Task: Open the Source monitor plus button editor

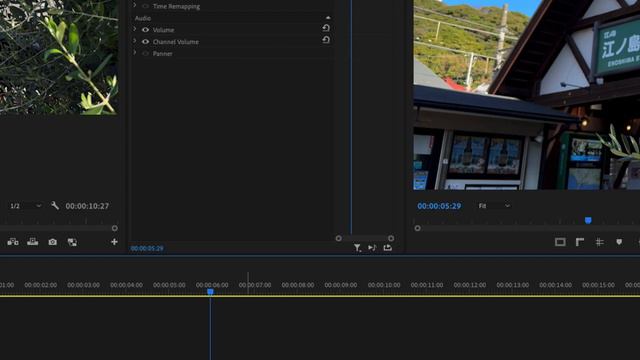Action: [x=114, y=242]
